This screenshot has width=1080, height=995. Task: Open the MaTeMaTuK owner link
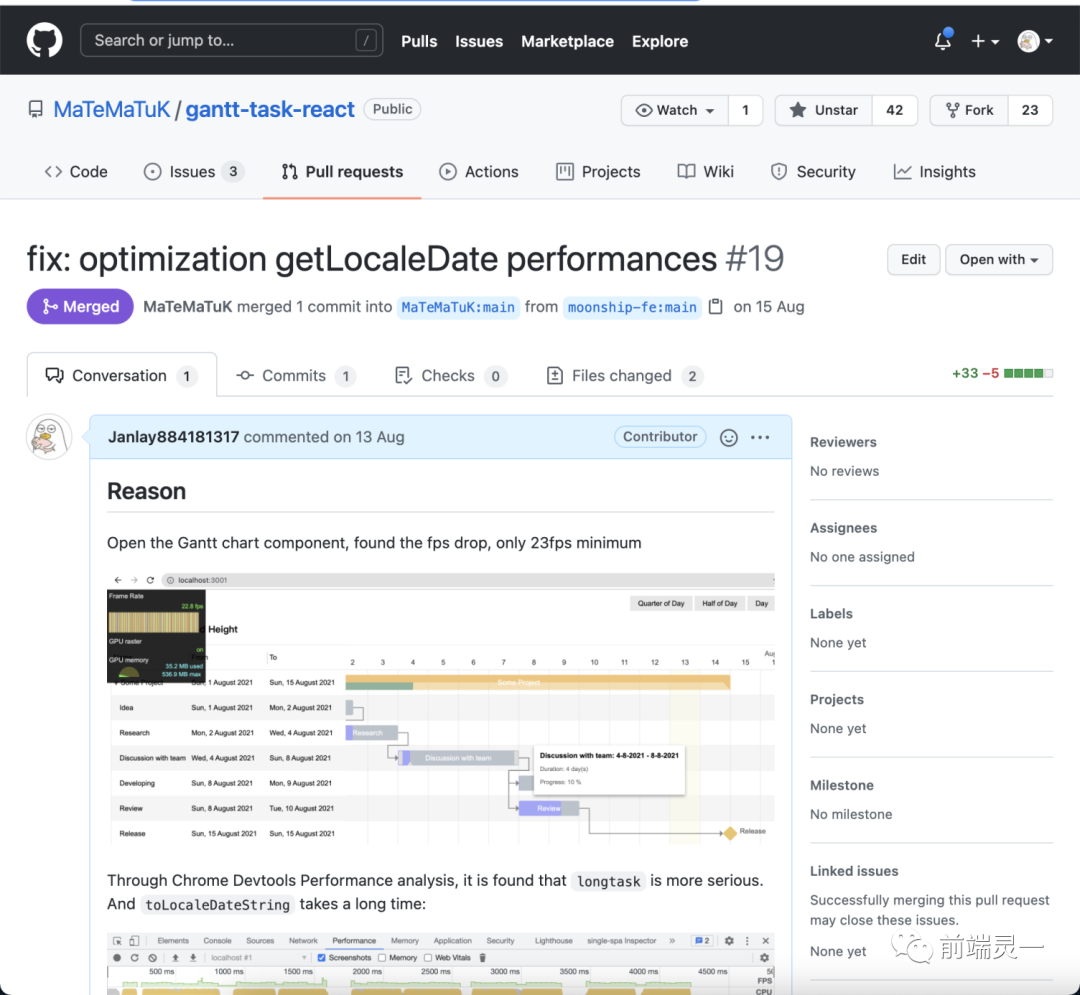pyautogui.click(x=112, y=109)
